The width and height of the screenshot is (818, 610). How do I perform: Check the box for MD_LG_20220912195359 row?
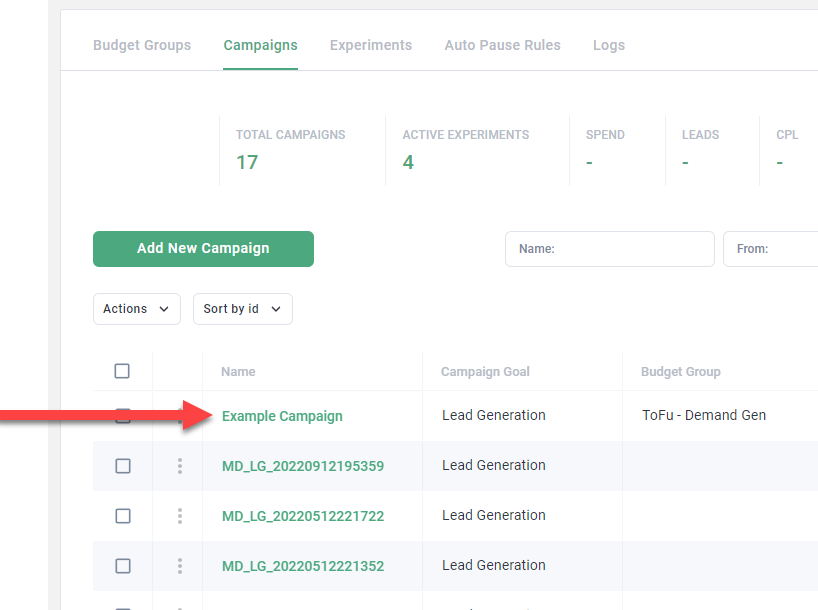(x=123, y=466)
